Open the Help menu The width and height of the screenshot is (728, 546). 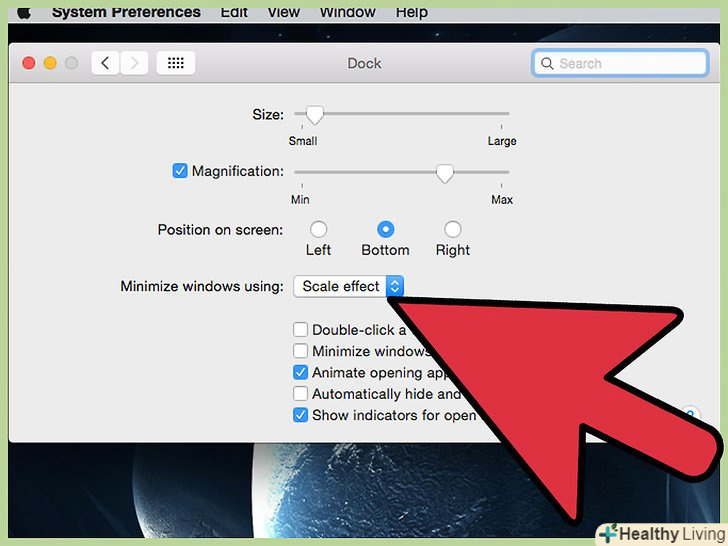tap(411, 12)
